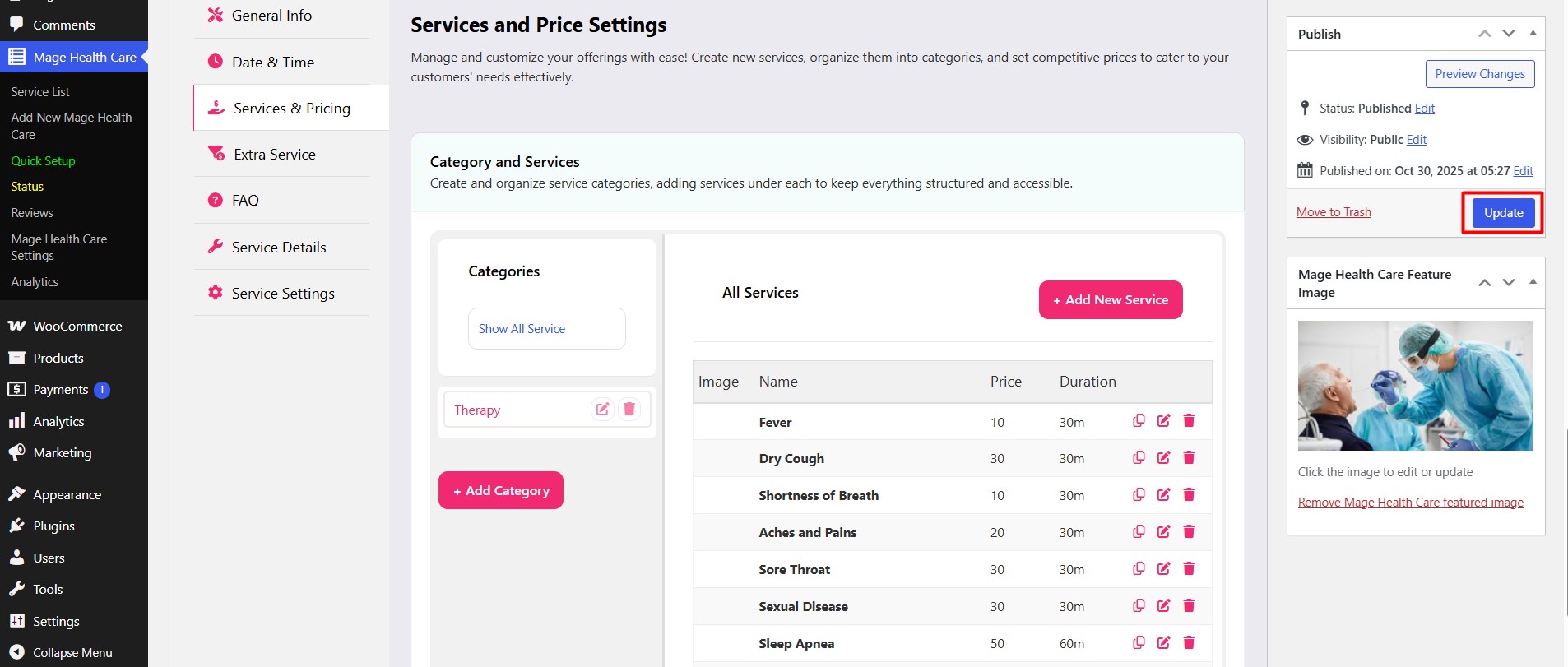
Task: Collapse the Publish panel with triangle toggle
Action: pos(1533,34)
